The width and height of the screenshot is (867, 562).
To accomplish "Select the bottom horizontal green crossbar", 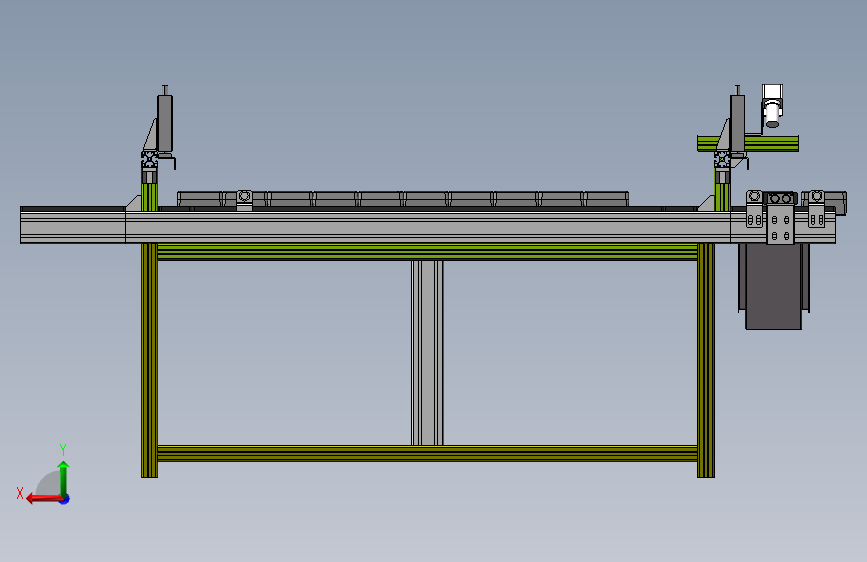I will pos(427,454).
